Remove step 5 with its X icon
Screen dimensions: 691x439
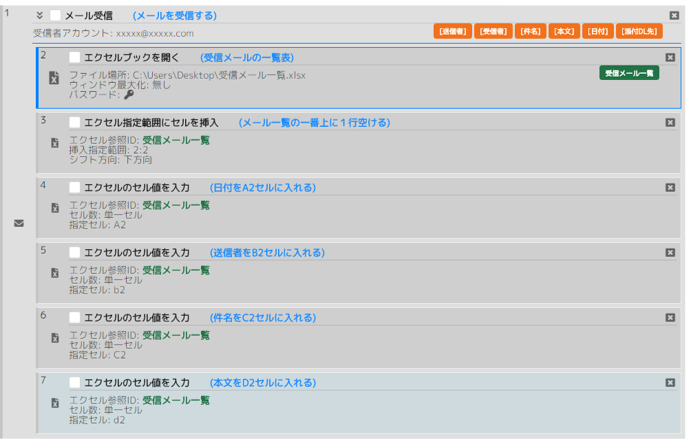pyautogui.click(x=670, y=253)
